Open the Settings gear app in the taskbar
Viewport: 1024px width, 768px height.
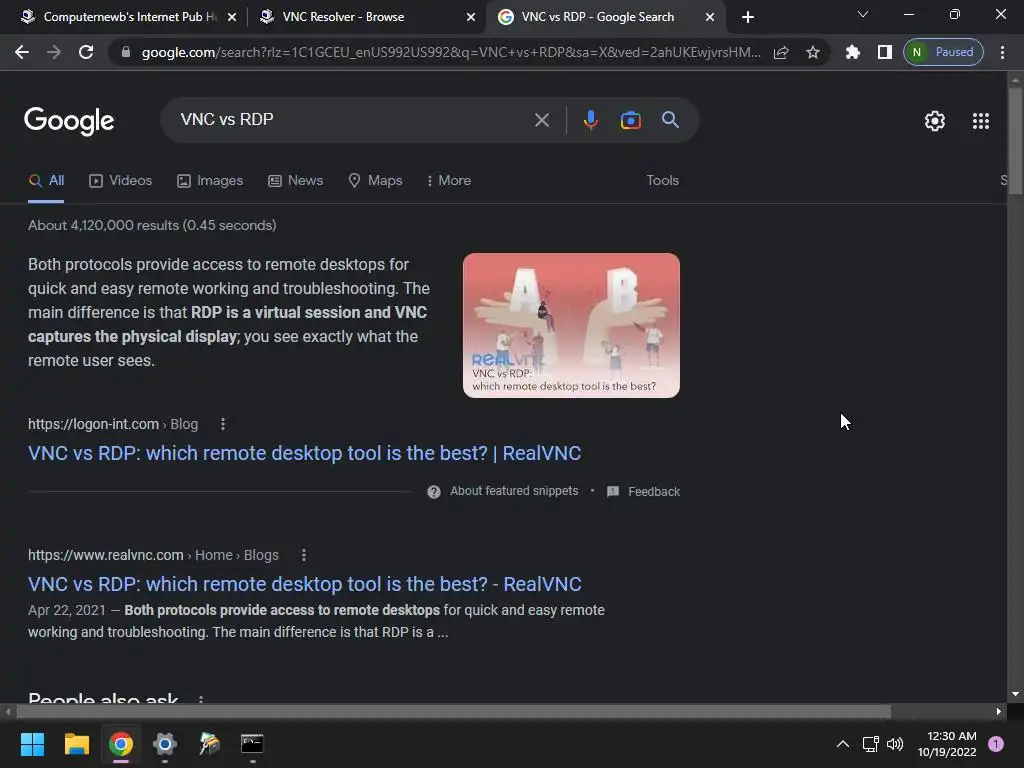(165, 744)
